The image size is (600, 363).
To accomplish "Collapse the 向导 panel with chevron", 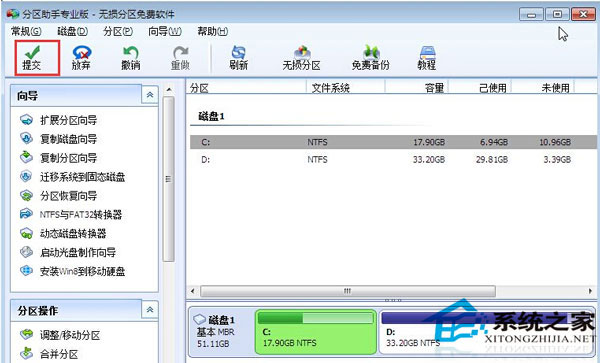I will 150,94.
